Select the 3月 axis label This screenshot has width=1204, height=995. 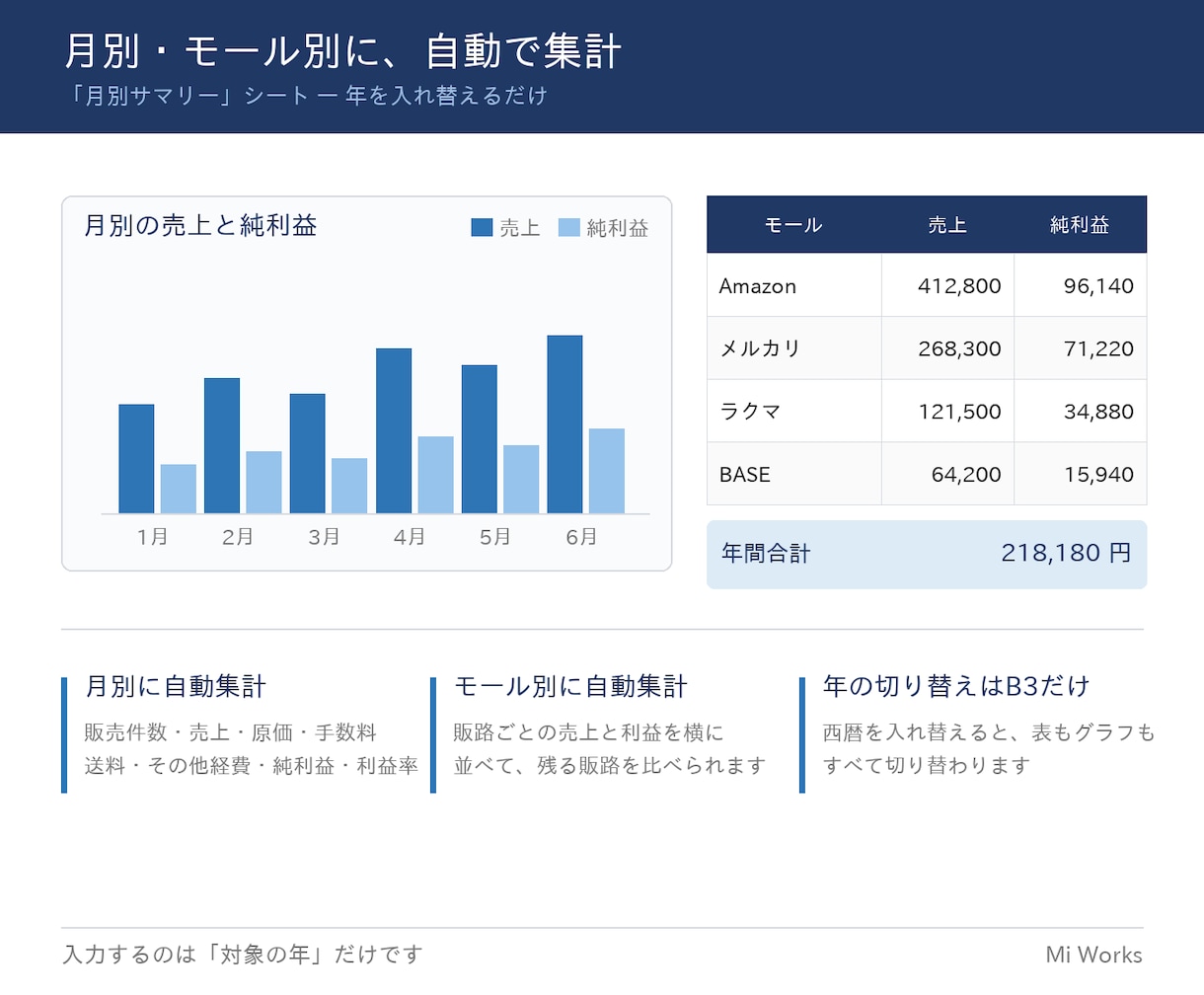324,537
